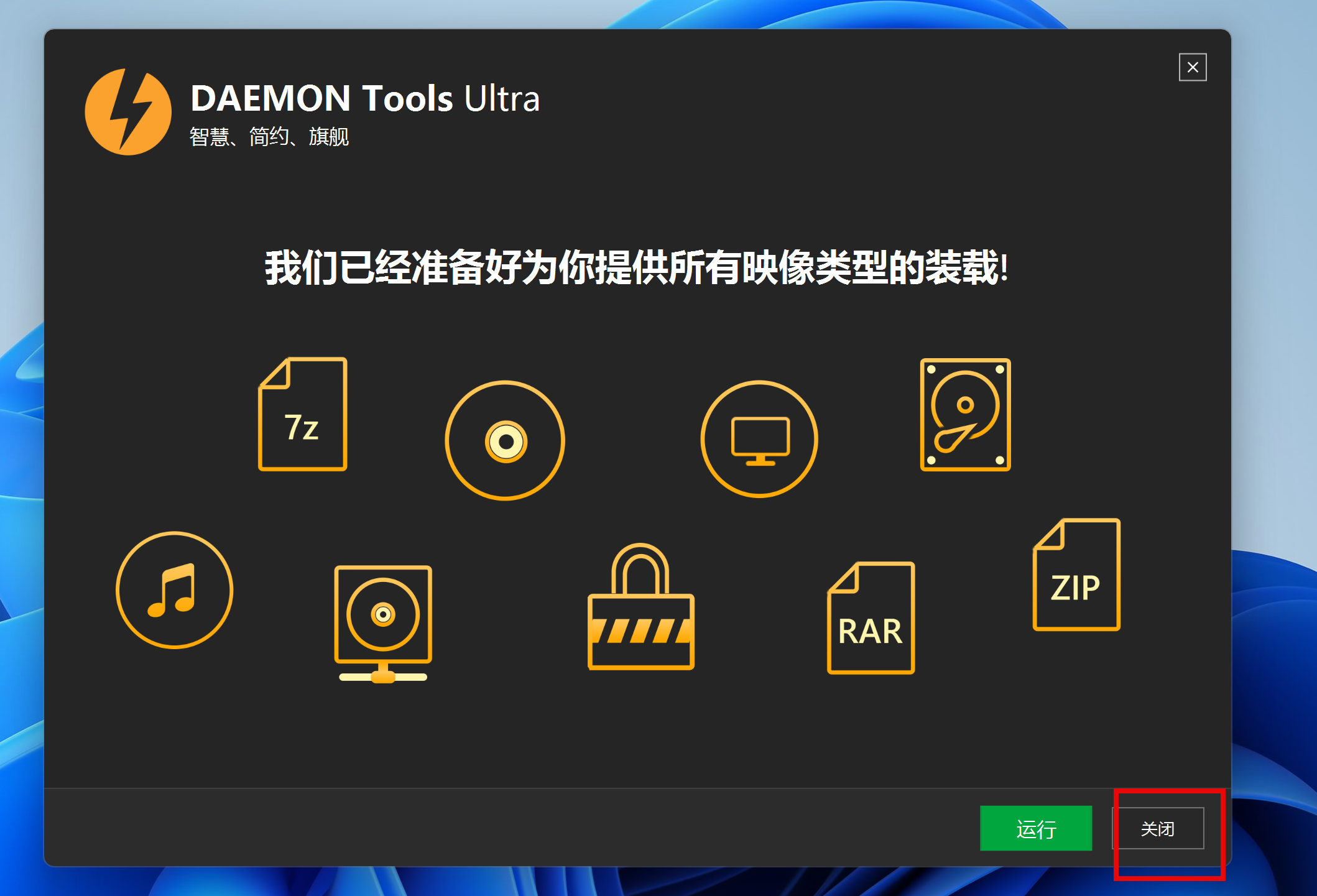Click the 智慧、简约、旗舰 tagline
1317x896 pixels.
coord(269,136)
